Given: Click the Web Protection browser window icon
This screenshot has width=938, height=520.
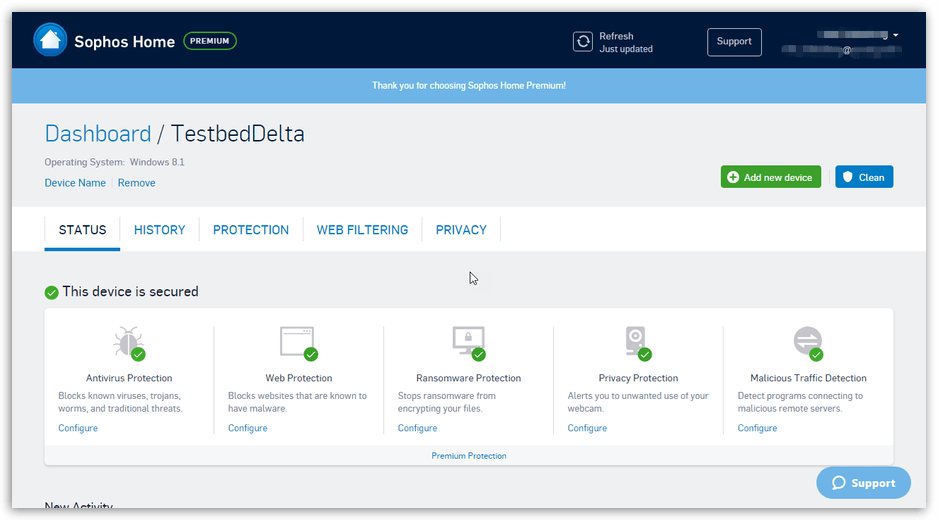Looking at the screenshot, I should click(x=299, y=343).
